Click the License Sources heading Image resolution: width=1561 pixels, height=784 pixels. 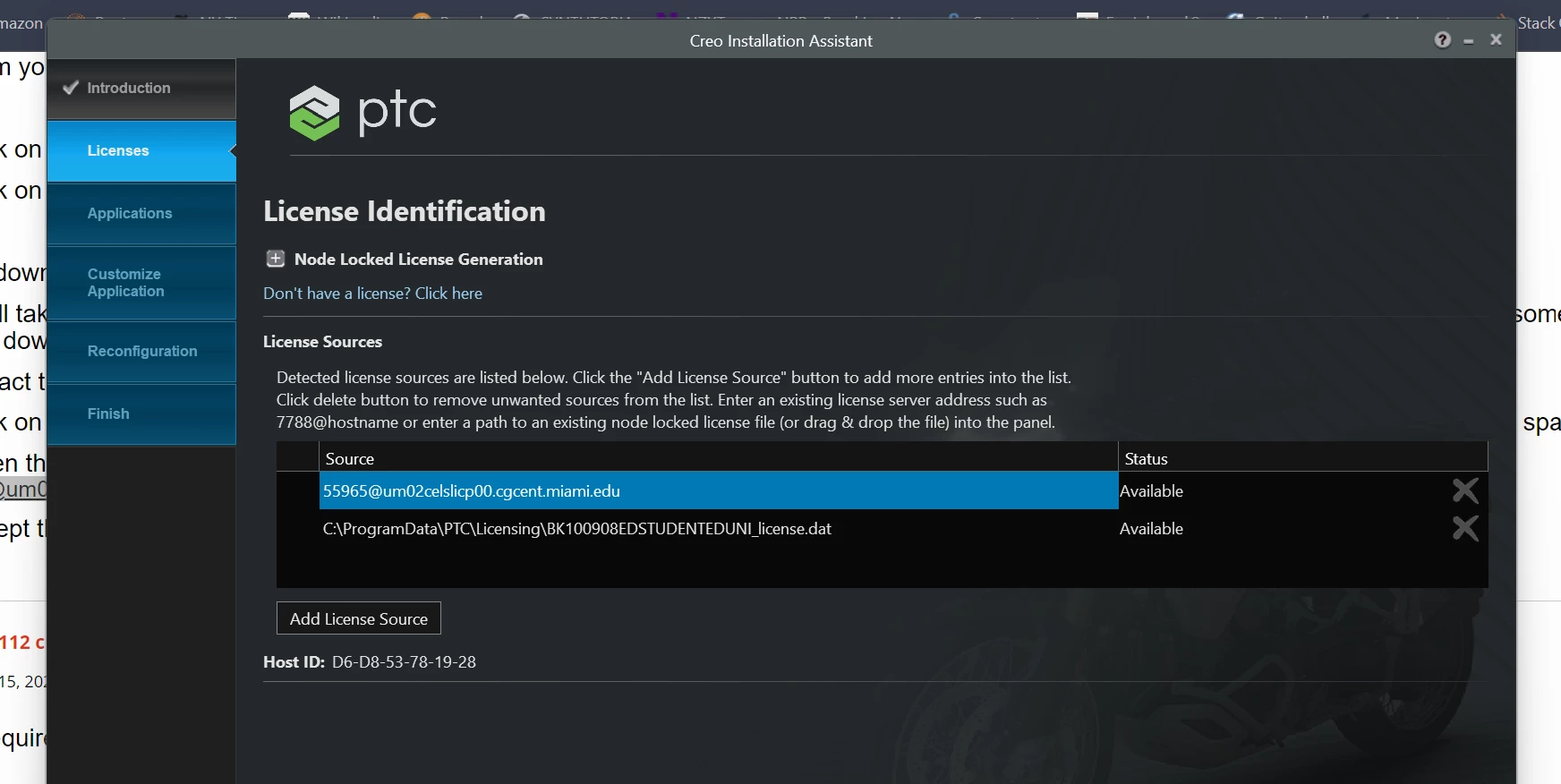coord(322,342)
